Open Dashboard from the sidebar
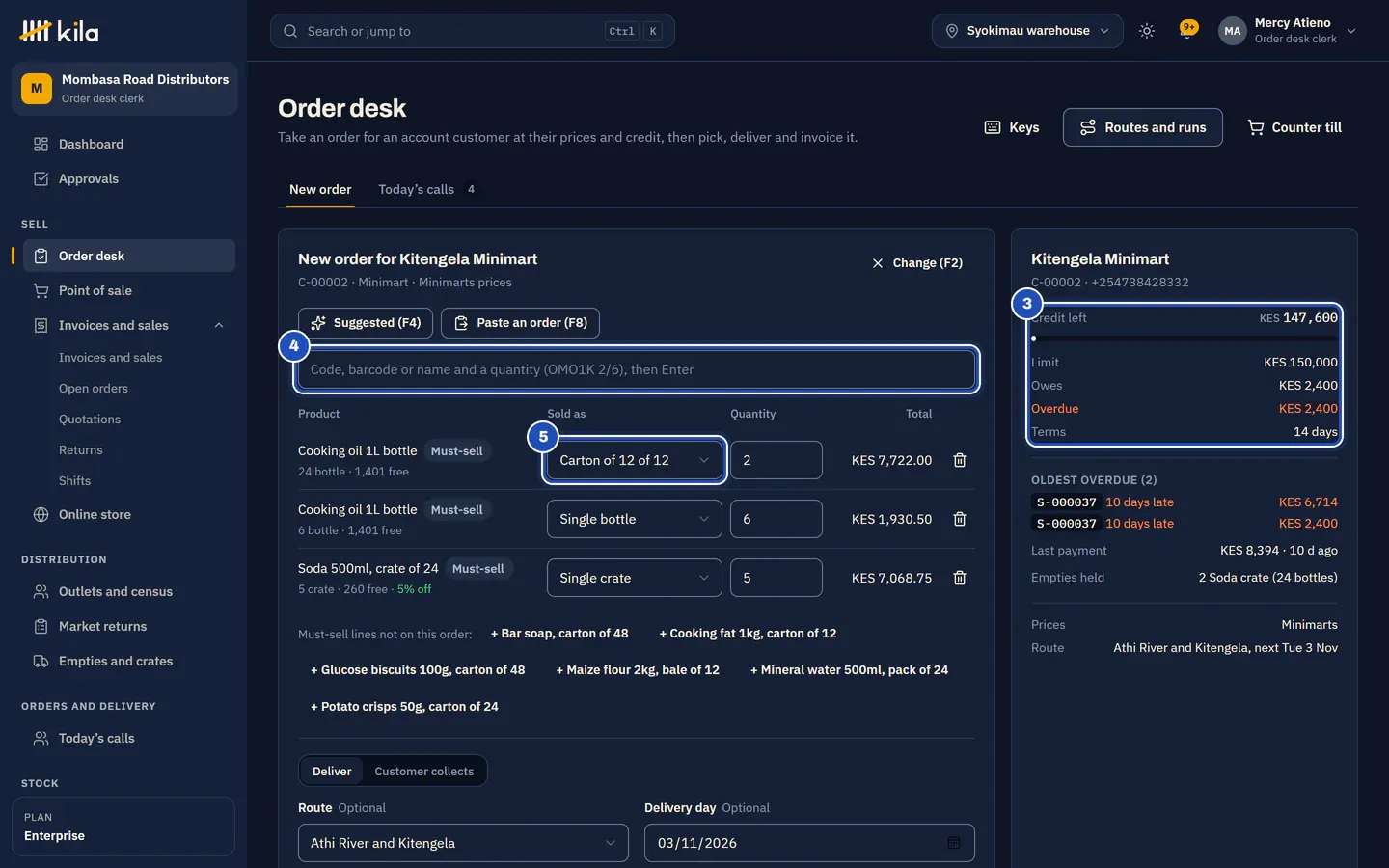The width and height of the screenshot is (1389, 868). [129, 144]
